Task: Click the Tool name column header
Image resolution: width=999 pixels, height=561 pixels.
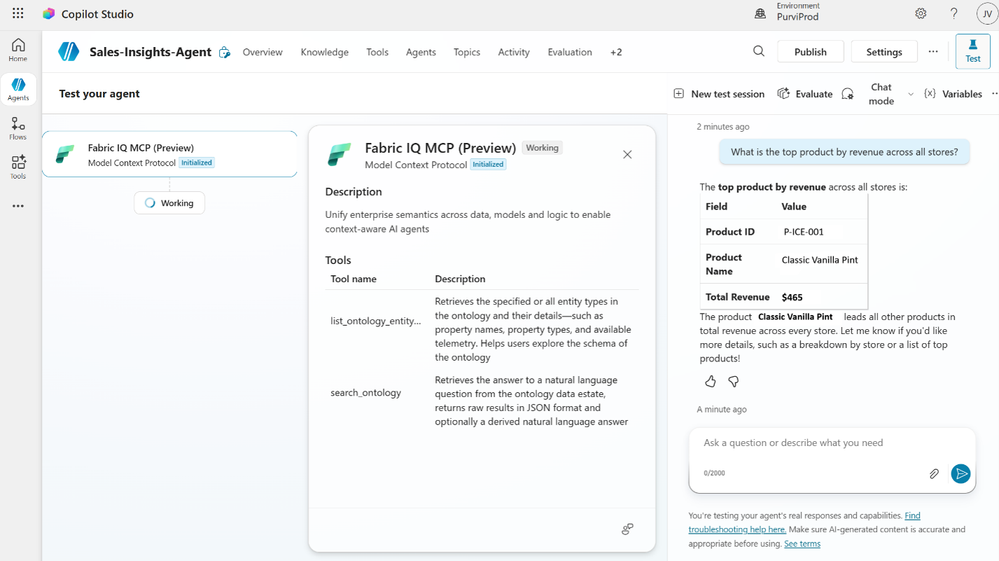Action: click(354, 279)
